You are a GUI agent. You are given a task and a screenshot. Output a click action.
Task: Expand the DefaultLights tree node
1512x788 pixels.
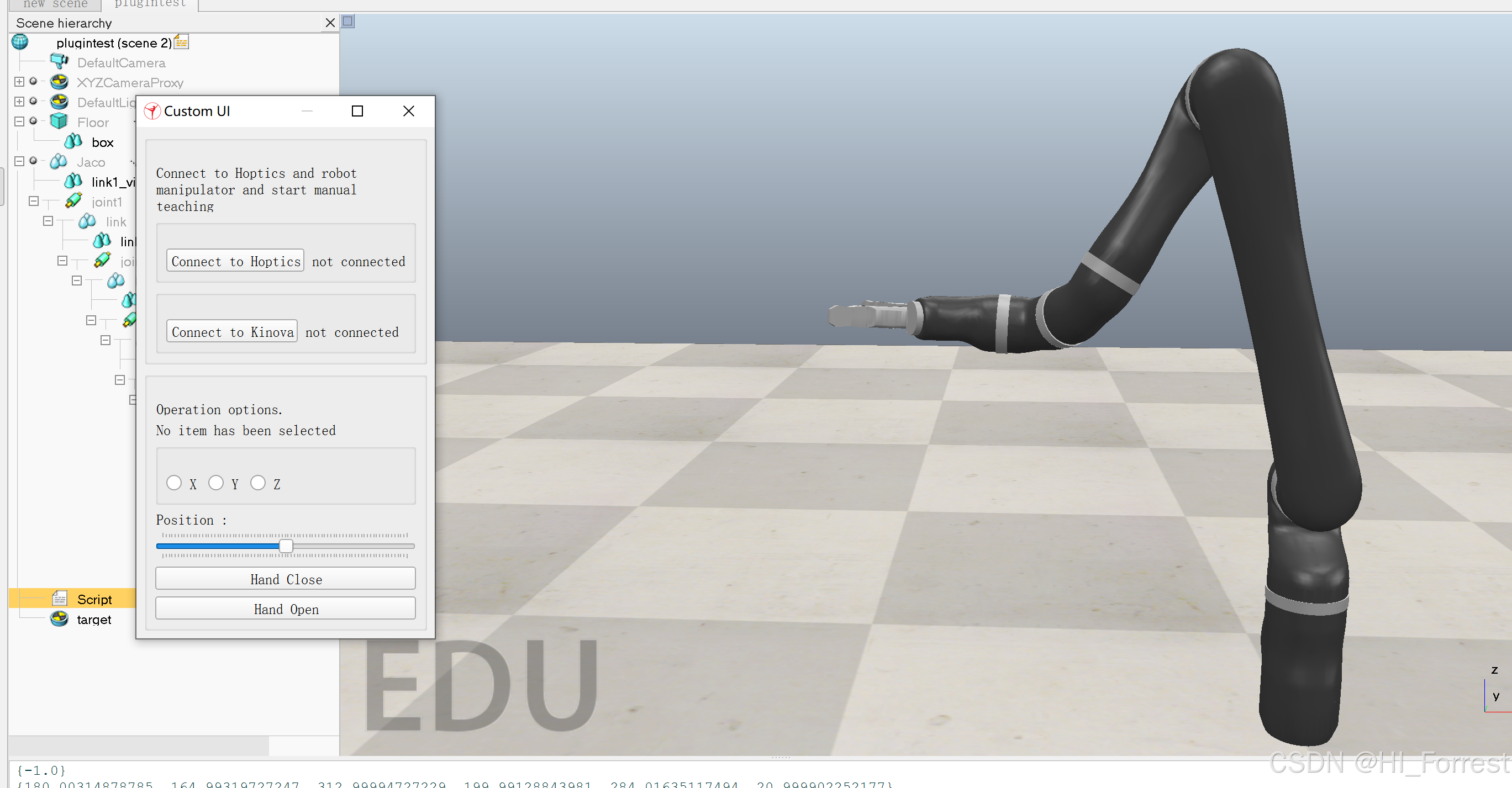19,102
